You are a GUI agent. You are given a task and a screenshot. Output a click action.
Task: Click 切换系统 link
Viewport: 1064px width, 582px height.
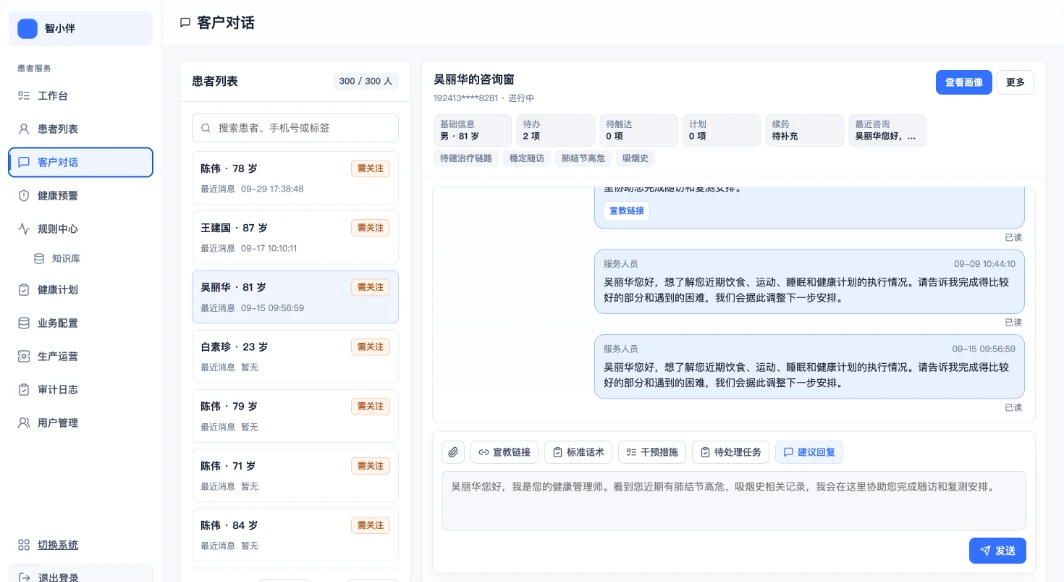pos(58,545)
